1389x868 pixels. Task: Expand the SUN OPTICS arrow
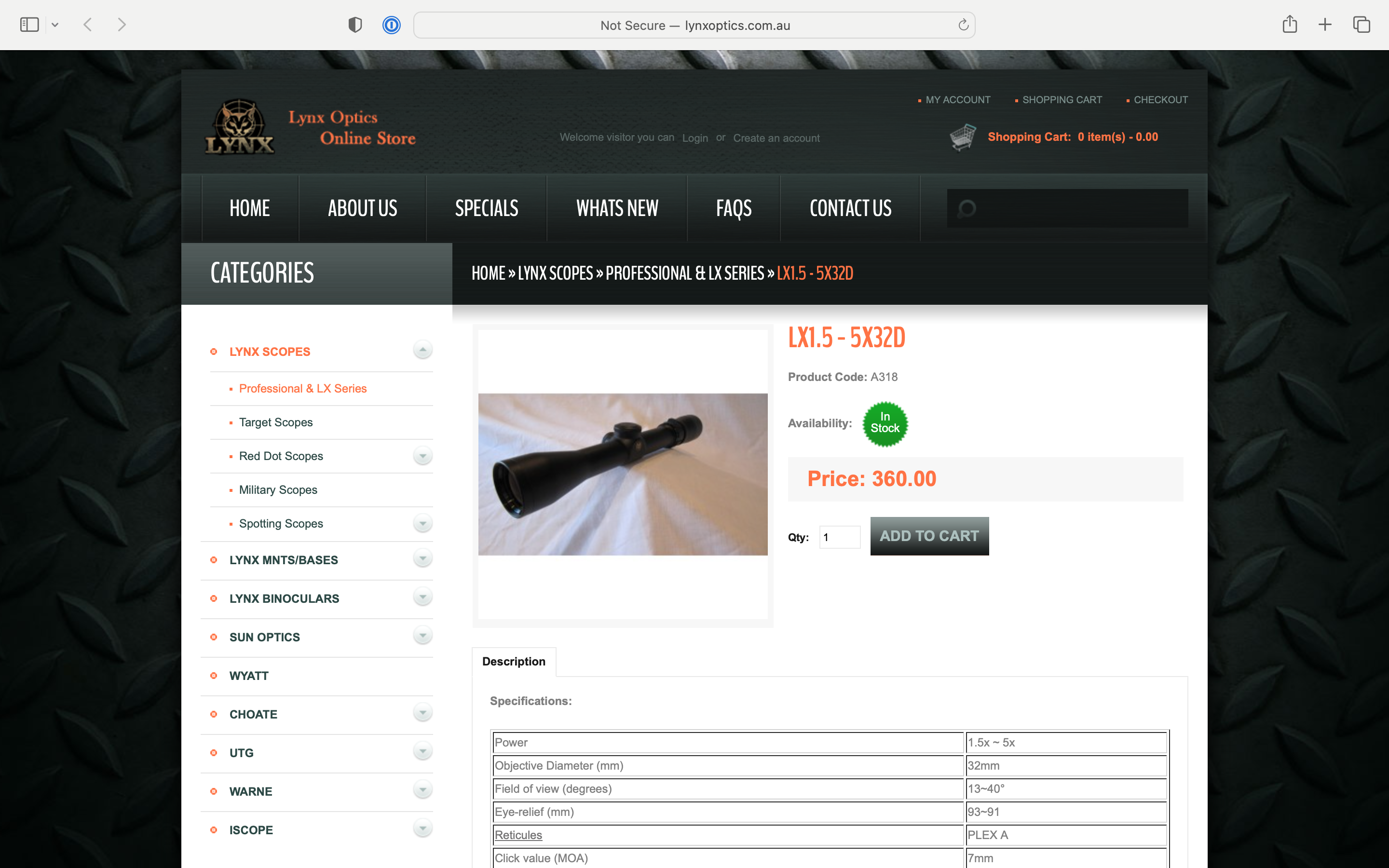[422, 636]
